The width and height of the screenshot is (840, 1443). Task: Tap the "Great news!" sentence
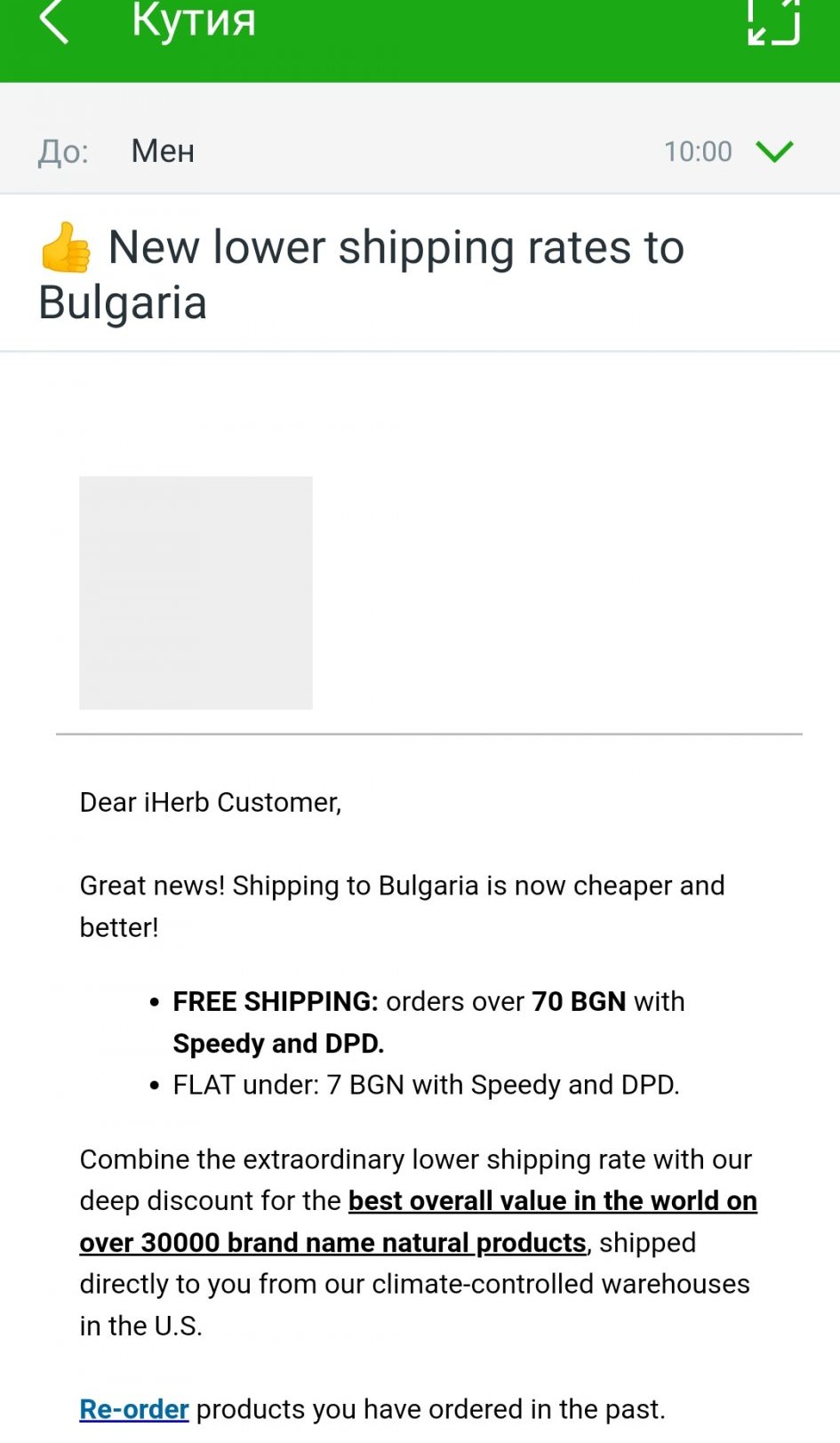coord(402,886)
